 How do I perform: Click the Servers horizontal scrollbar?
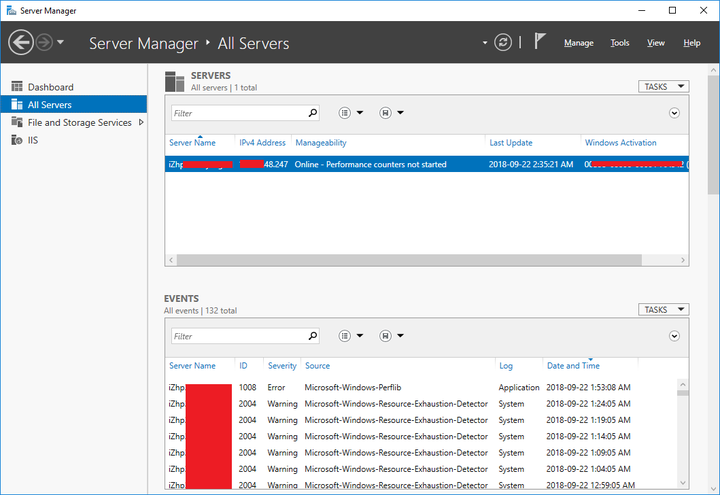pos(409,260)
